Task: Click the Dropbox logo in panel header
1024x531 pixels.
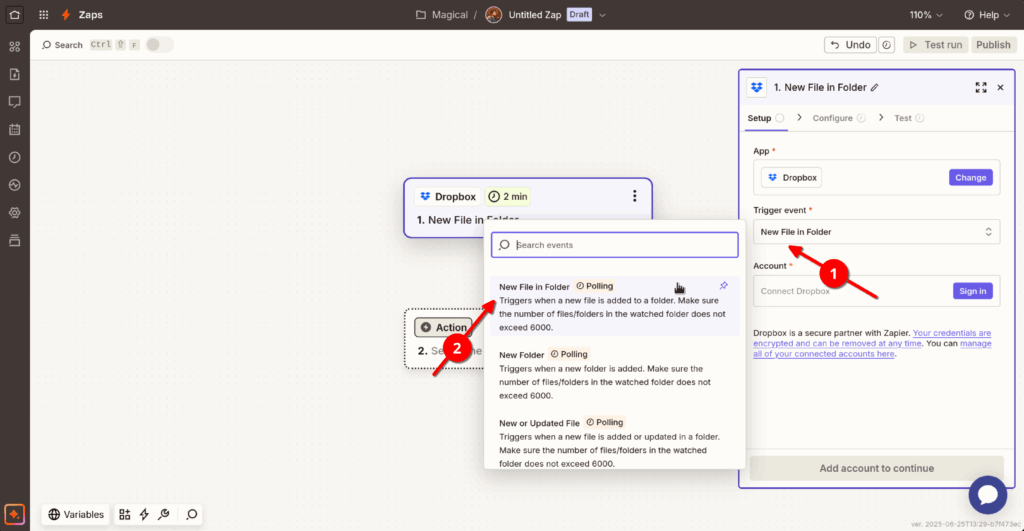Action: pos(757,88)
